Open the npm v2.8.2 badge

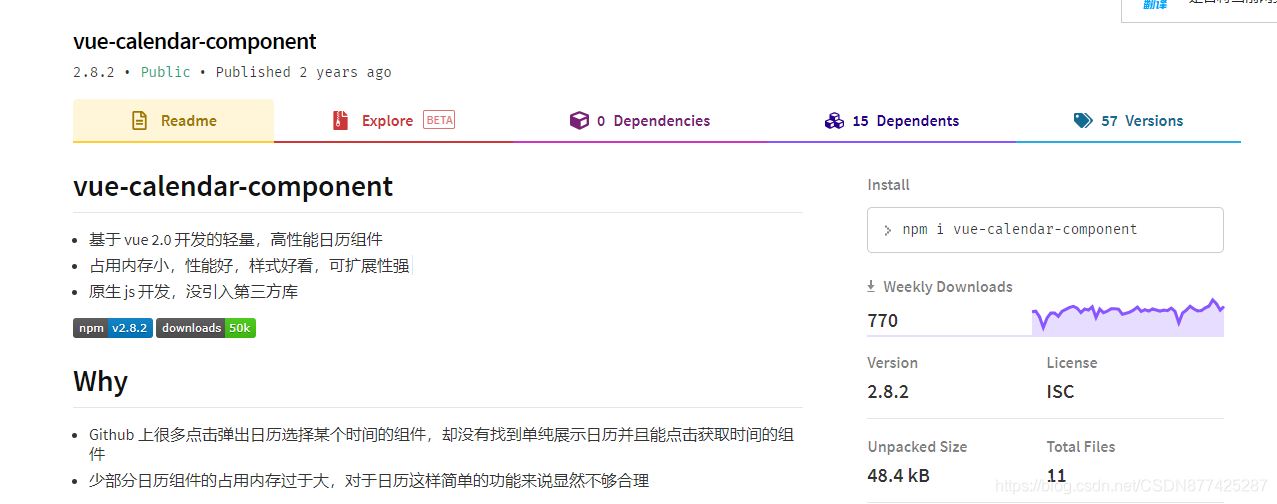[113, 328]
